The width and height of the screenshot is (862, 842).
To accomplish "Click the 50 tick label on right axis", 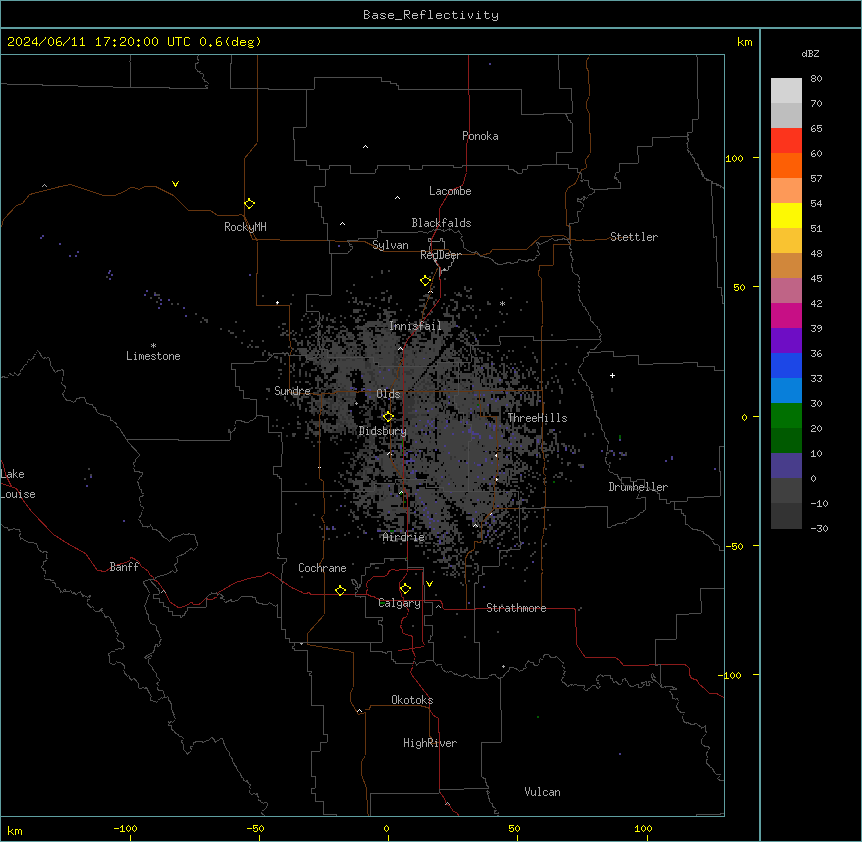I will tap(739, 287).
